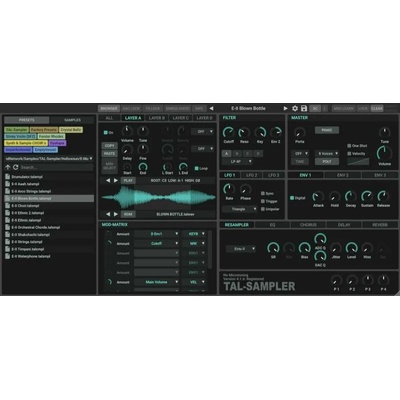Click the Filter Key knob
400x400 pixels.
click(260, 133)
